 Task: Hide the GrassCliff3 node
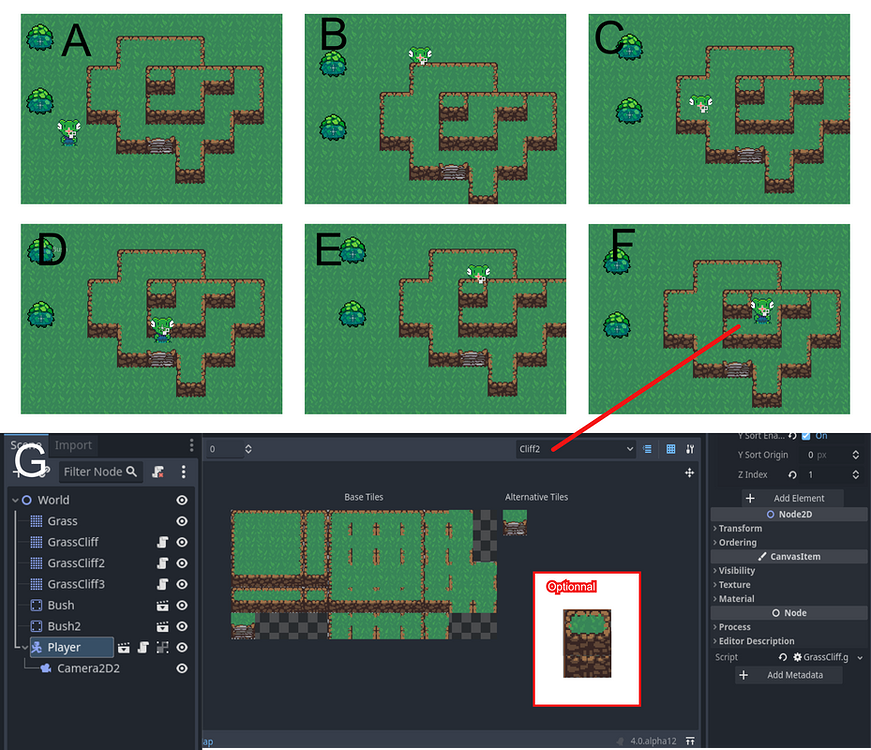click(x=182, y=584)
